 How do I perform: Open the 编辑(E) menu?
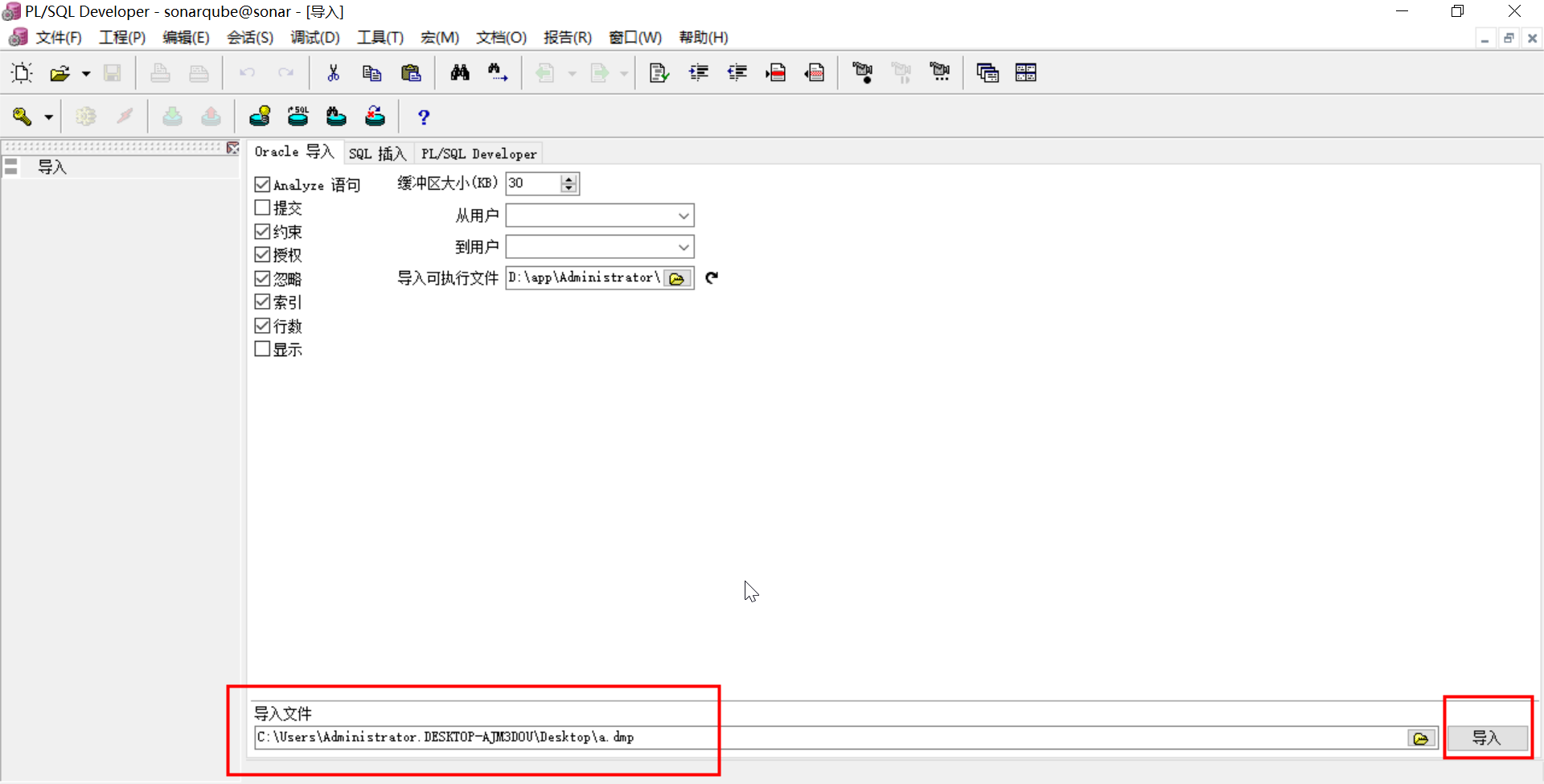click(186, 38)
